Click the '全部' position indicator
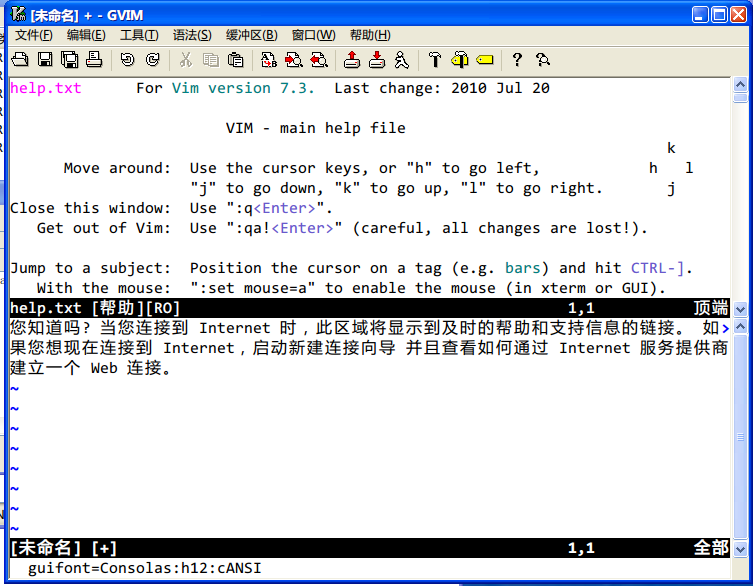 click(x=711, y=548)
